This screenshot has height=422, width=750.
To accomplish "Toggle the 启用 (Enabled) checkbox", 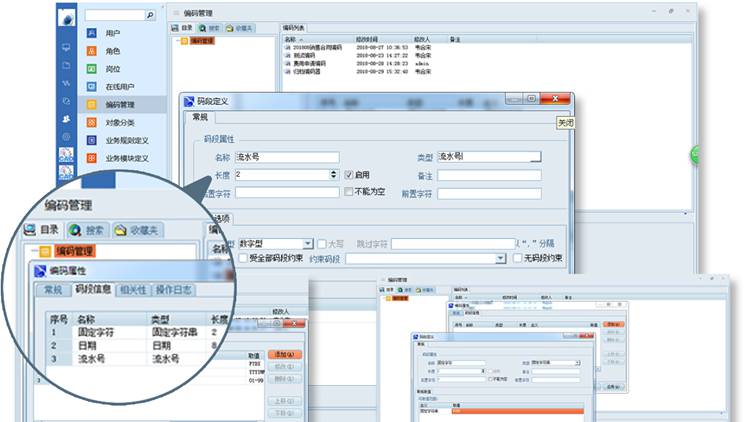I will pos(349,174).
